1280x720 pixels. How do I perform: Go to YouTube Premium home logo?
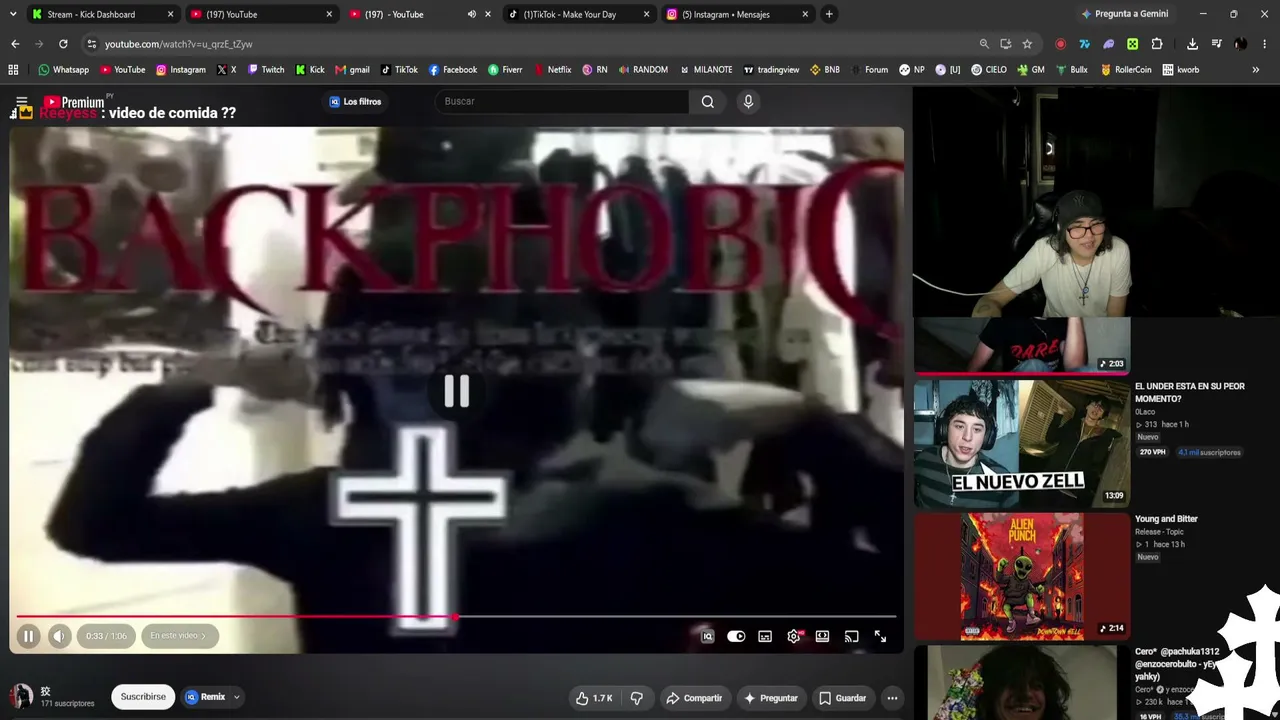tap(74, 102)
